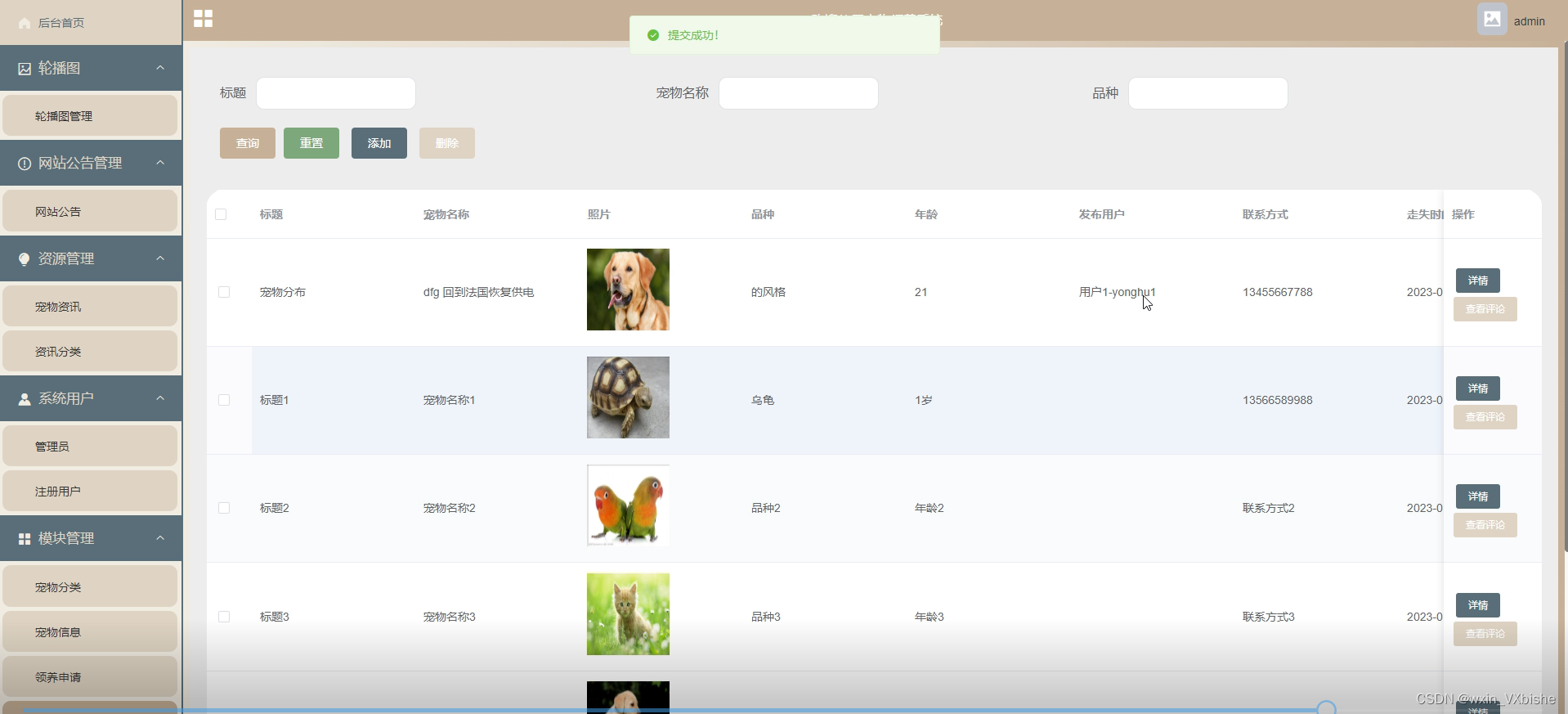This screenshot has height=714, width=1568.
Task: Click the phone number 13566589988
Action: (x=1278, y=400)
